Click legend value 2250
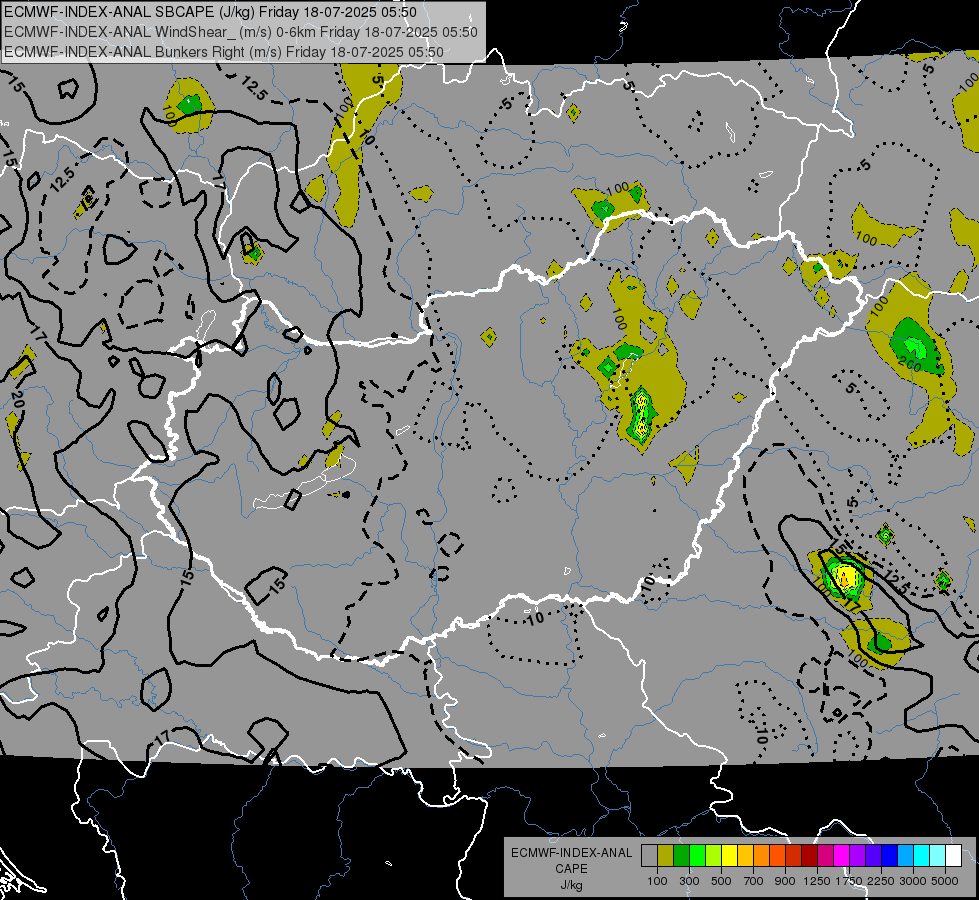The image size is (979, 900). tap(881, 881)
